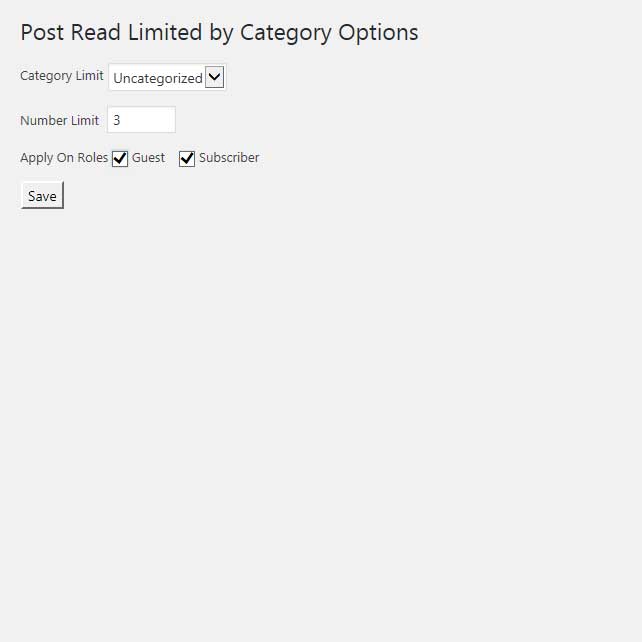Click the arrow on the Uncategorized select box

[x=214, y=77]
